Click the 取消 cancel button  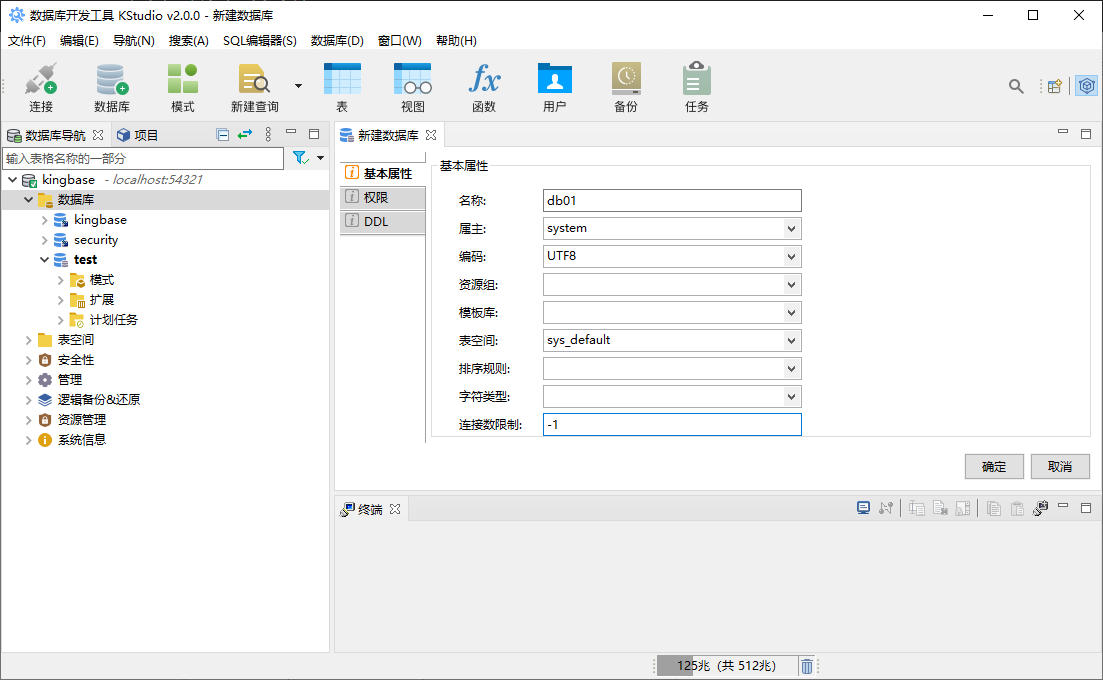1060,467
